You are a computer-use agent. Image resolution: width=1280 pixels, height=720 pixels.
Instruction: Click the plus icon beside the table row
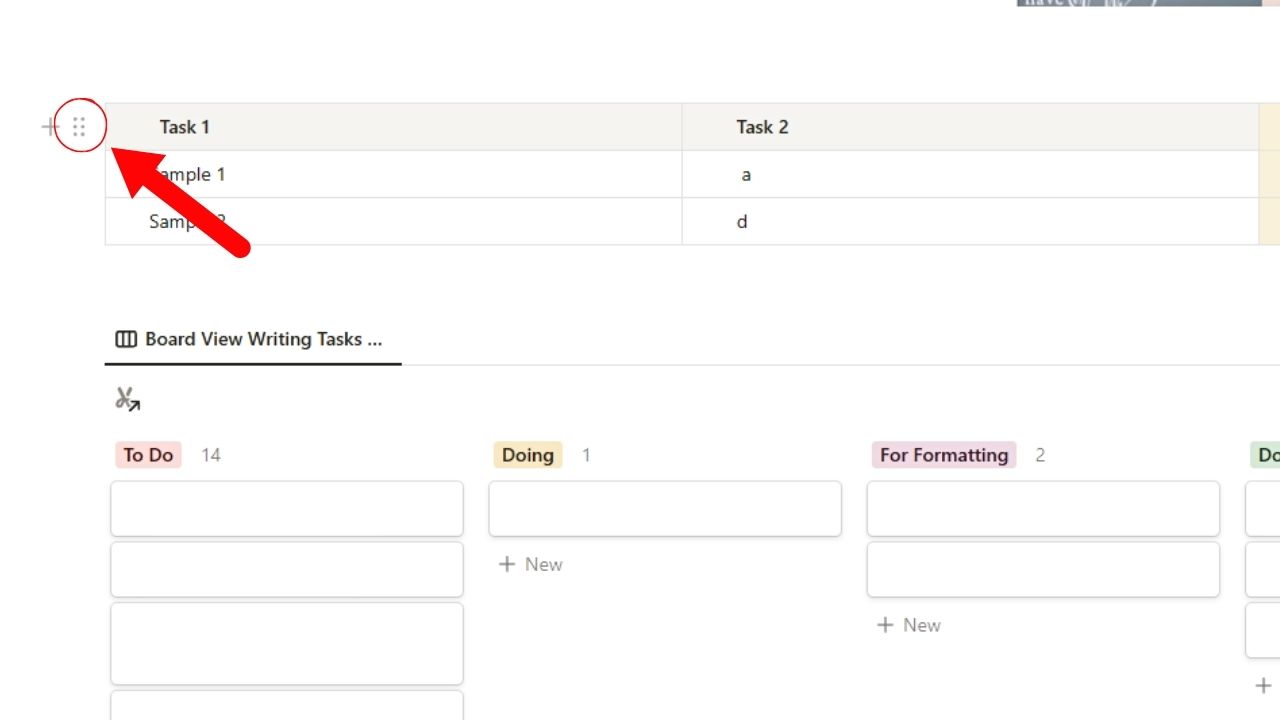pos(47,127)
